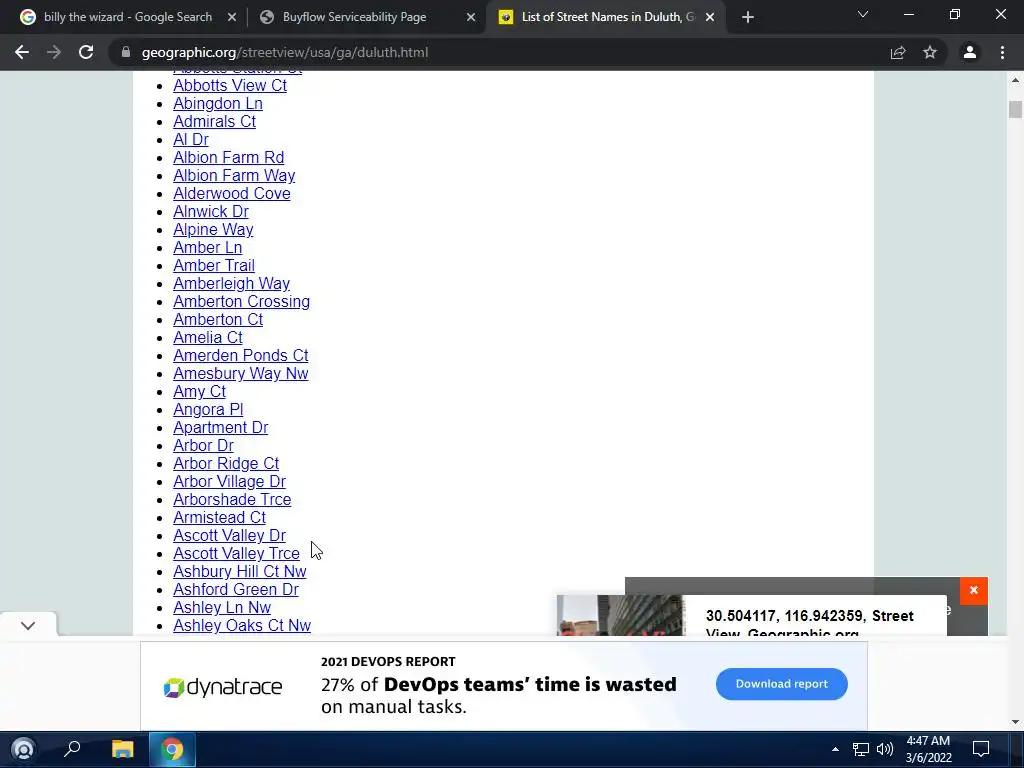Open the tab search dropdown arrow

[x=863, y=14]
